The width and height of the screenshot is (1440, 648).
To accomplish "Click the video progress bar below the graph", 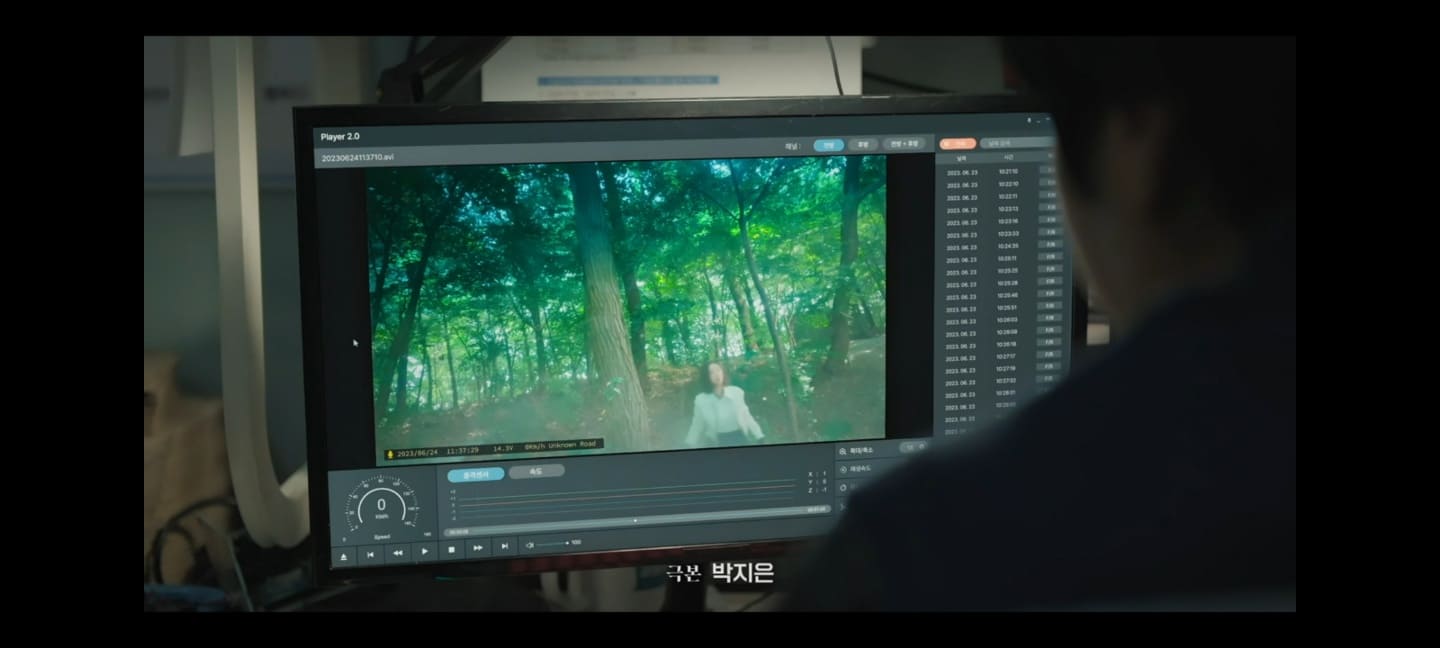I will (636, 520).
